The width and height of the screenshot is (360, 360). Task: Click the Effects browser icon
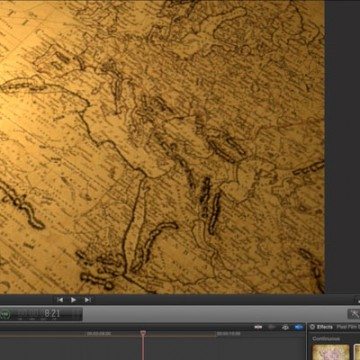tap(312, 327)
